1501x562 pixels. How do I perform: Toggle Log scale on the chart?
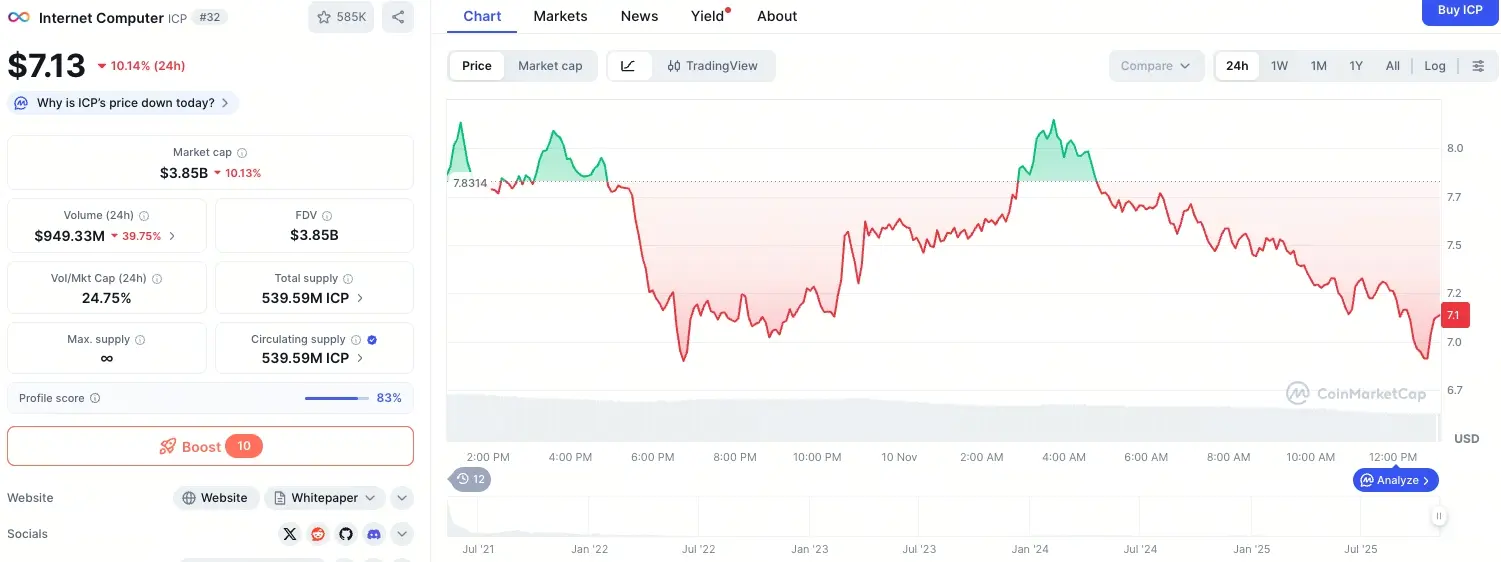[1435, 66]
